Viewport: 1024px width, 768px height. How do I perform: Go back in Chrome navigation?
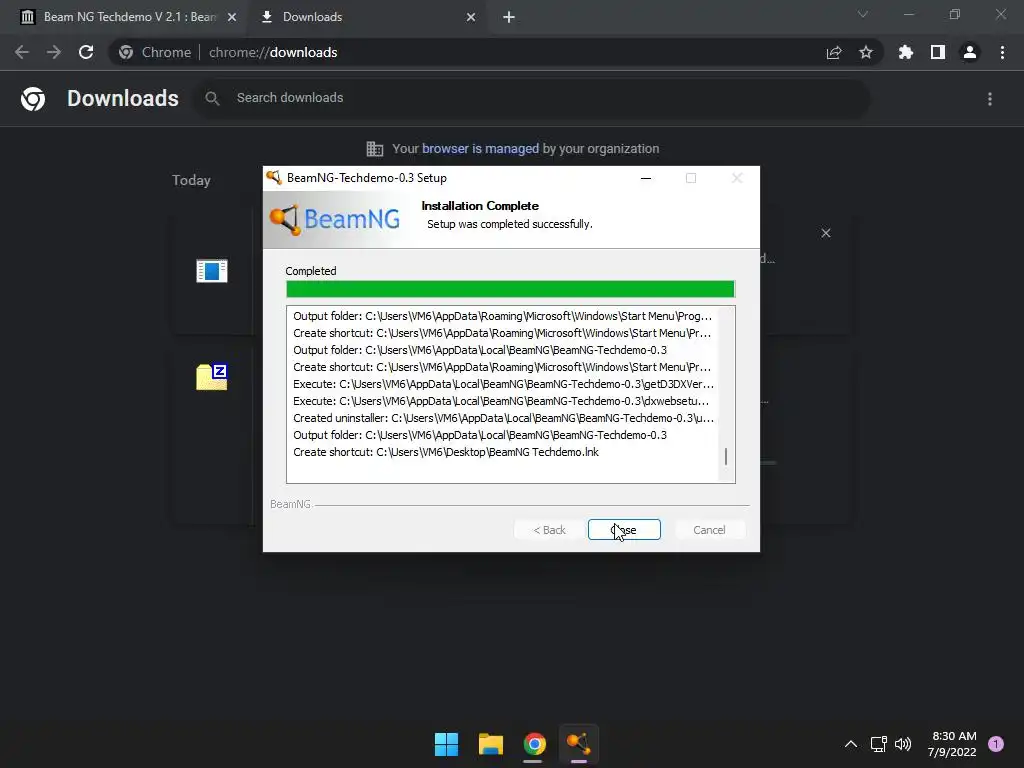click(22, 52)
